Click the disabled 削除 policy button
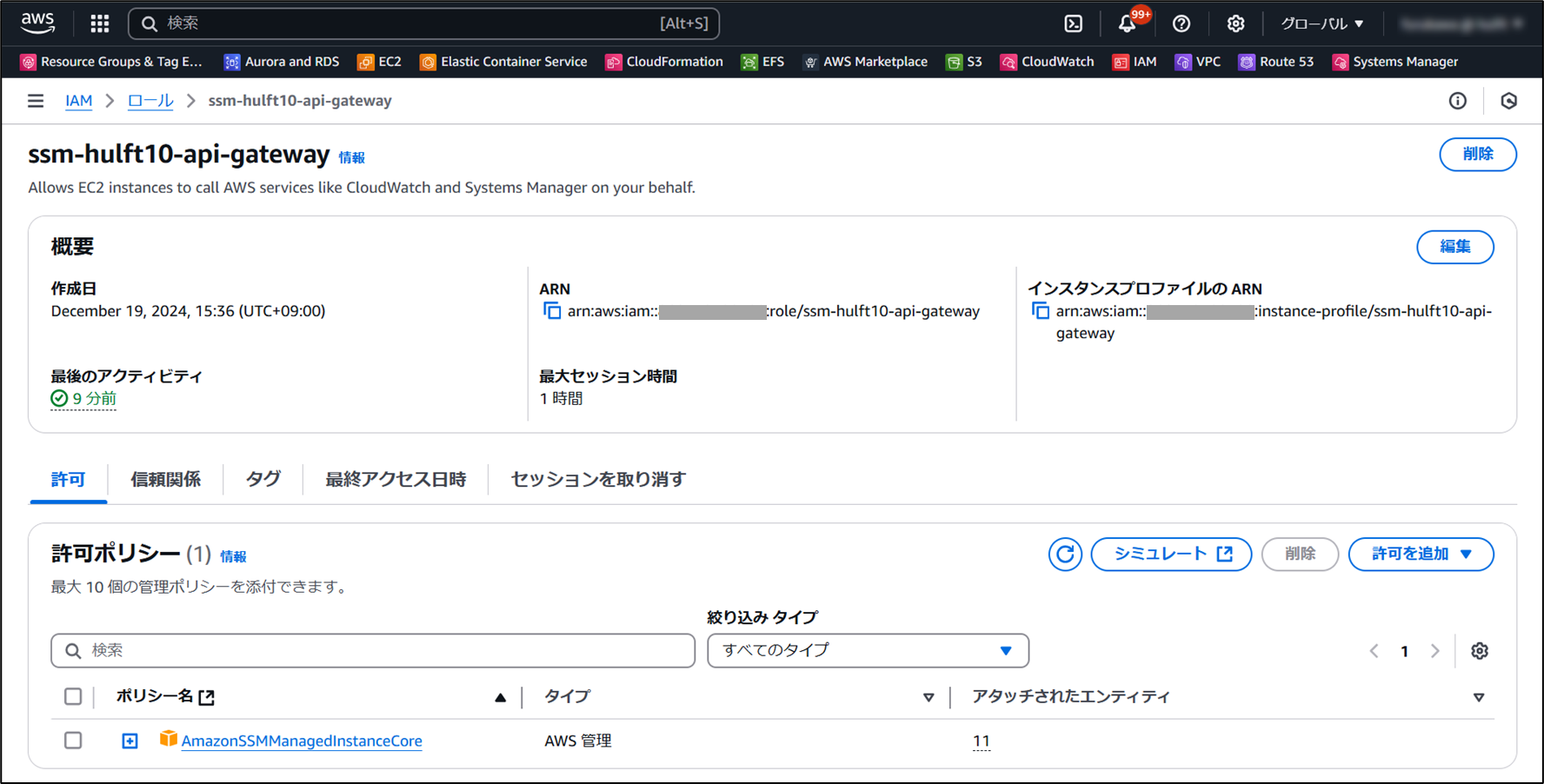The width and height of the screenshot is (1544, 784). 1300,555
